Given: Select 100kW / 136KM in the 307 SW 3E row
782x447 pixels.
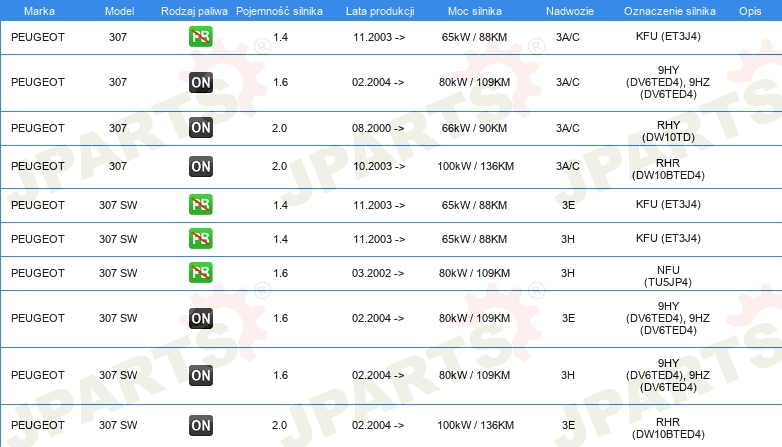Looking at the screenshot, I should coord(475,425).
